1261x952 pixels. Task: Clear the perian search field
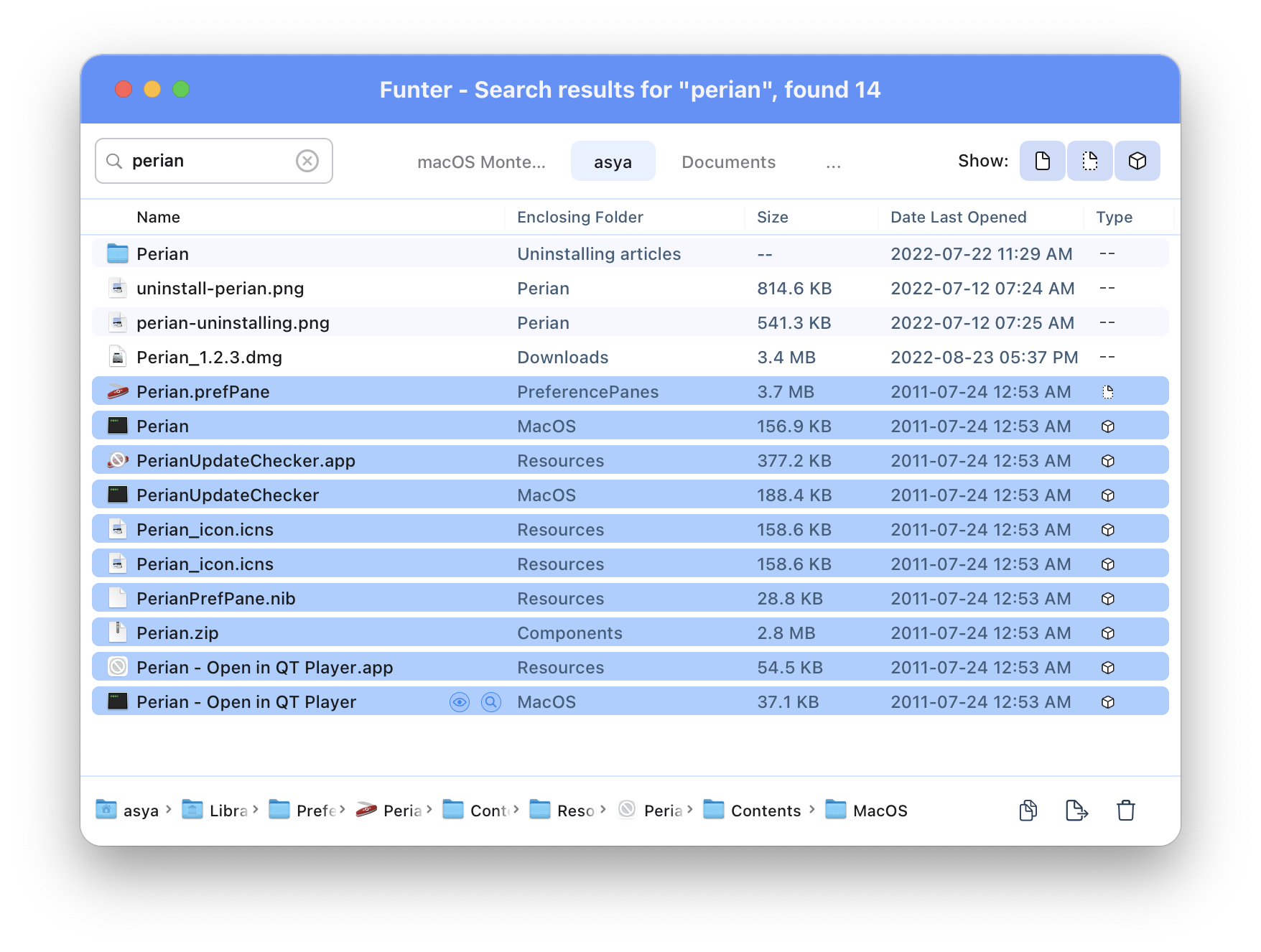pyautogui.click(x=307, y=161)
